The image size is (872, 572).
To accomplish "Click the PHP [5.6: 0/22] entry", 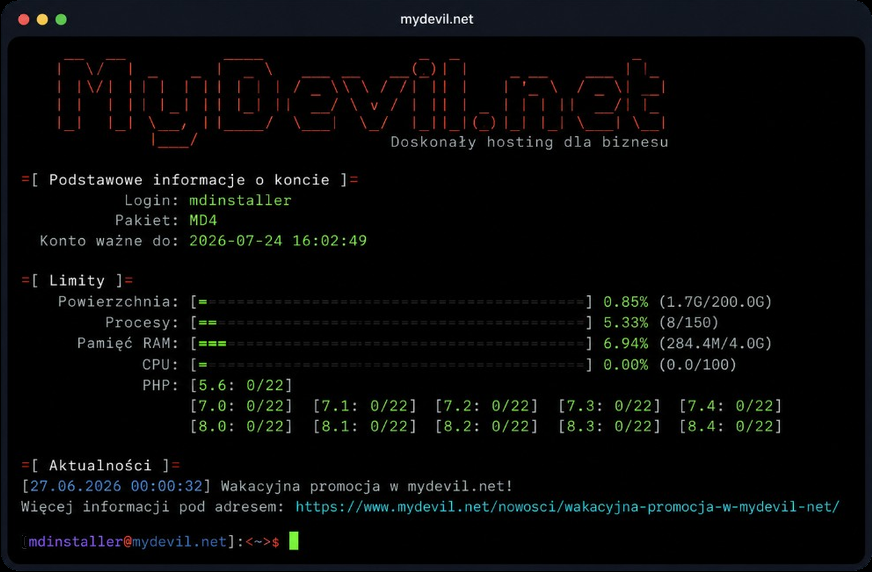I will tap(241, 386).
